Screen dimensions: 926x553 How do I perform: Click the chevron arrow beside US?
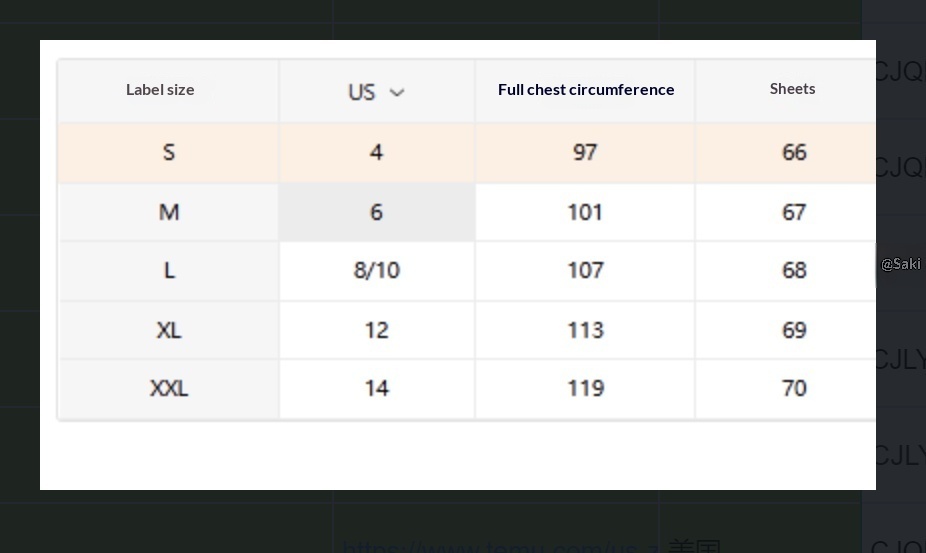[397, 93]
